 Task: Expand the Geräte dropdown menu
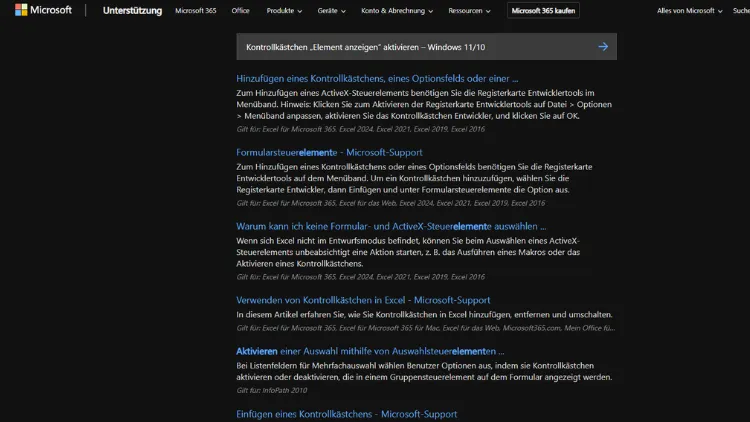pos(331,11)
